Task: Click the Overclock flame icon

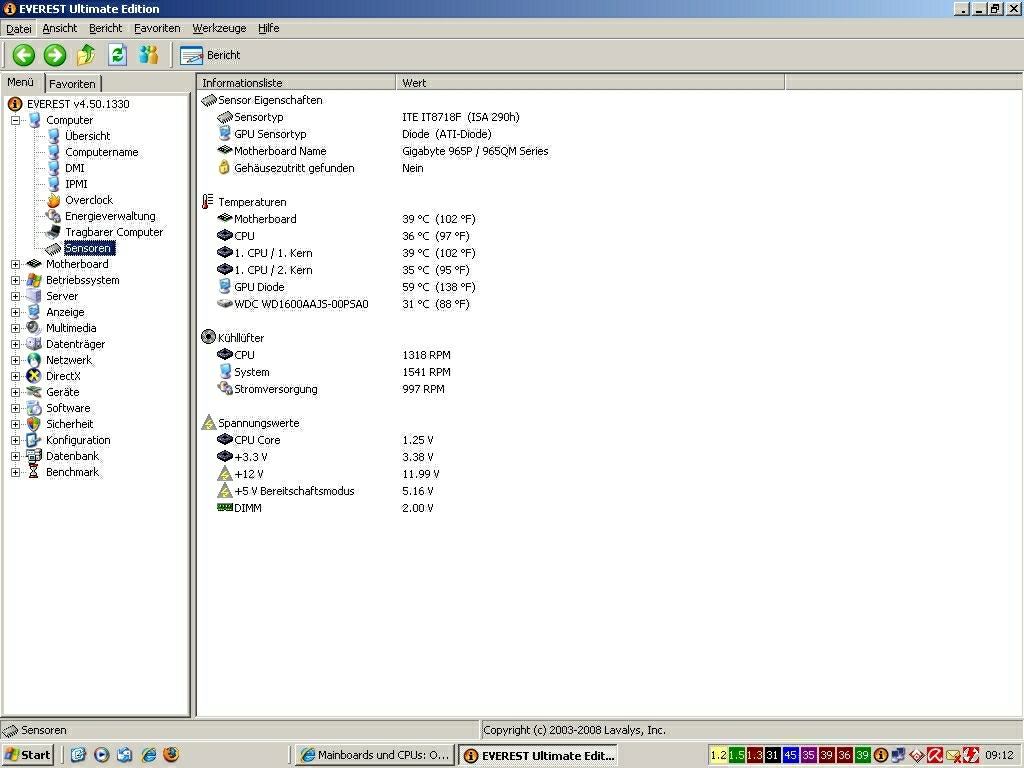Action: [x=53, y=200]
